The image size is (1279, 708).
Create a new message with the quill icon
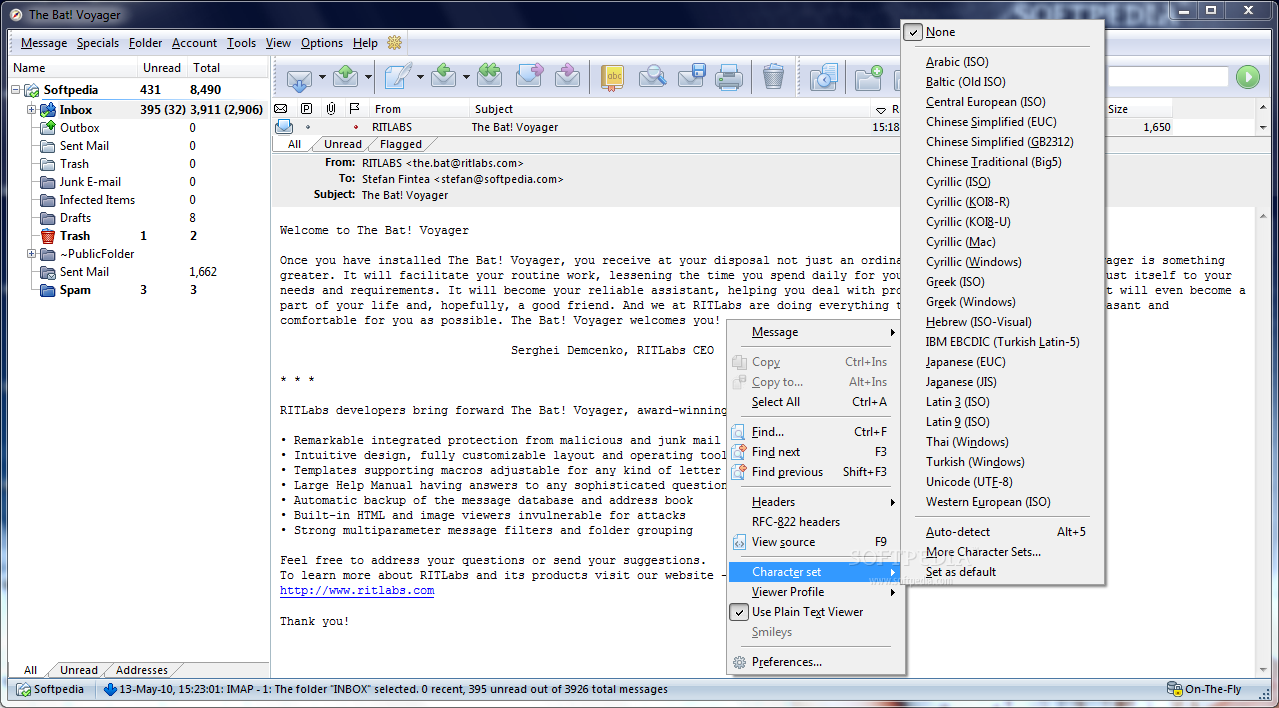tap(397, 77)
